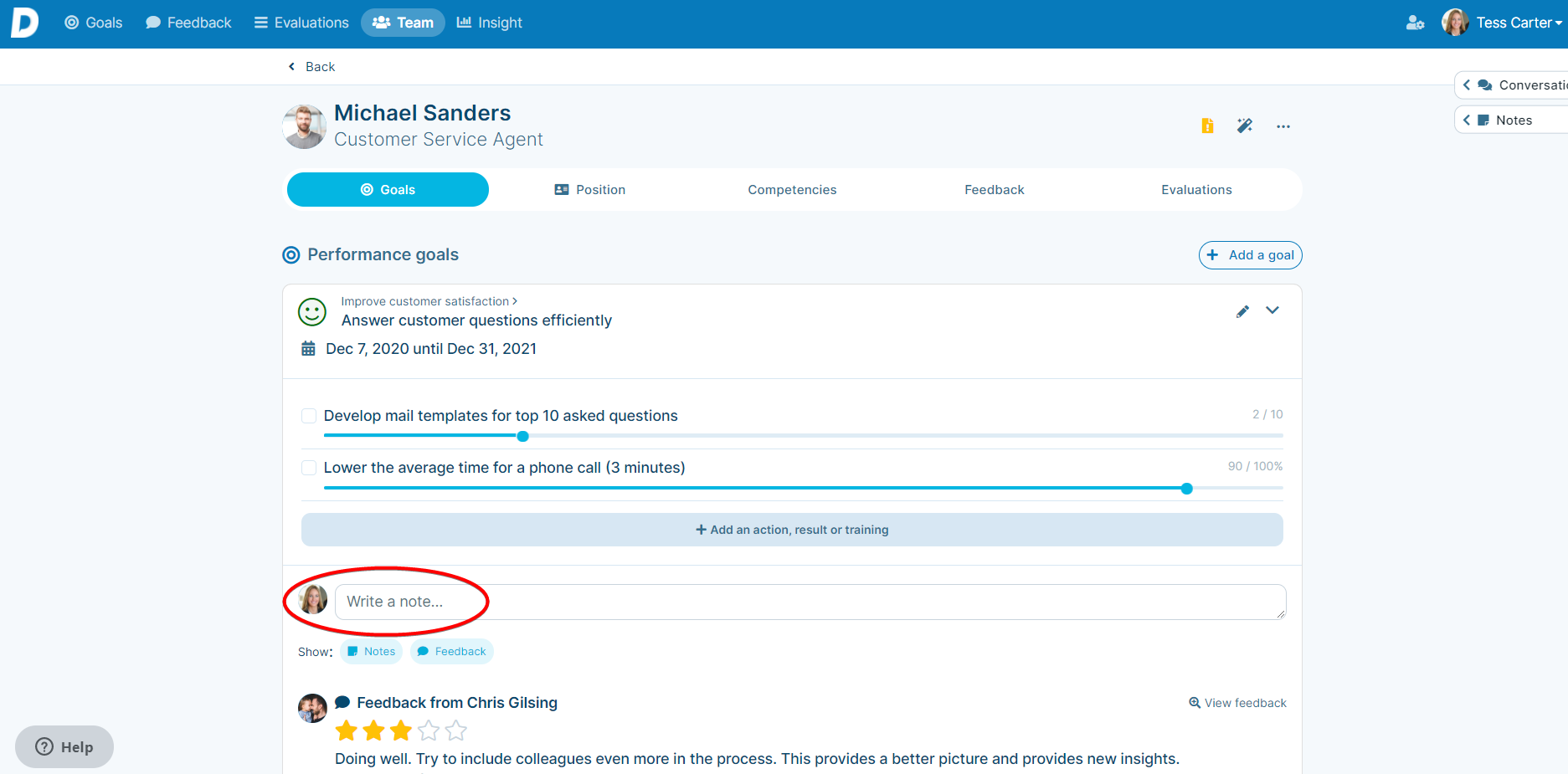Click the first rating star

(347, 731)
